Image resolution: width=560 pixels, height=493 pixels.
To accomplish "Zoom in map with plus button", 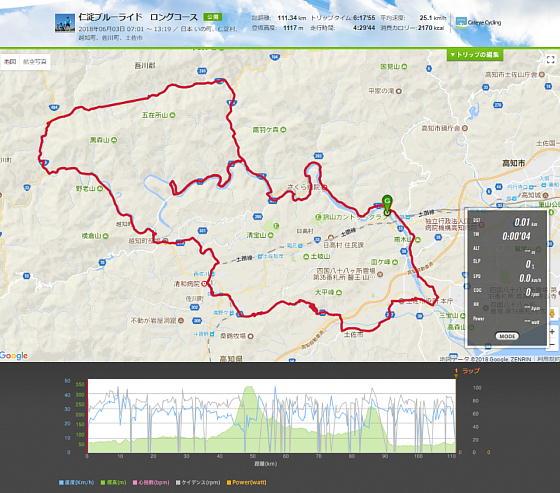I will point(552,332).
